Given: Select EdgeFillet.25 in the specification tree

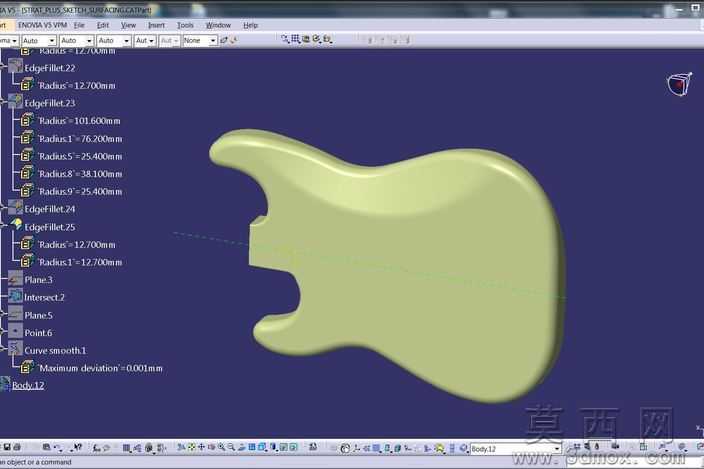Looking at the screenshot, I should pyautogui.click(x=49, y=227).
